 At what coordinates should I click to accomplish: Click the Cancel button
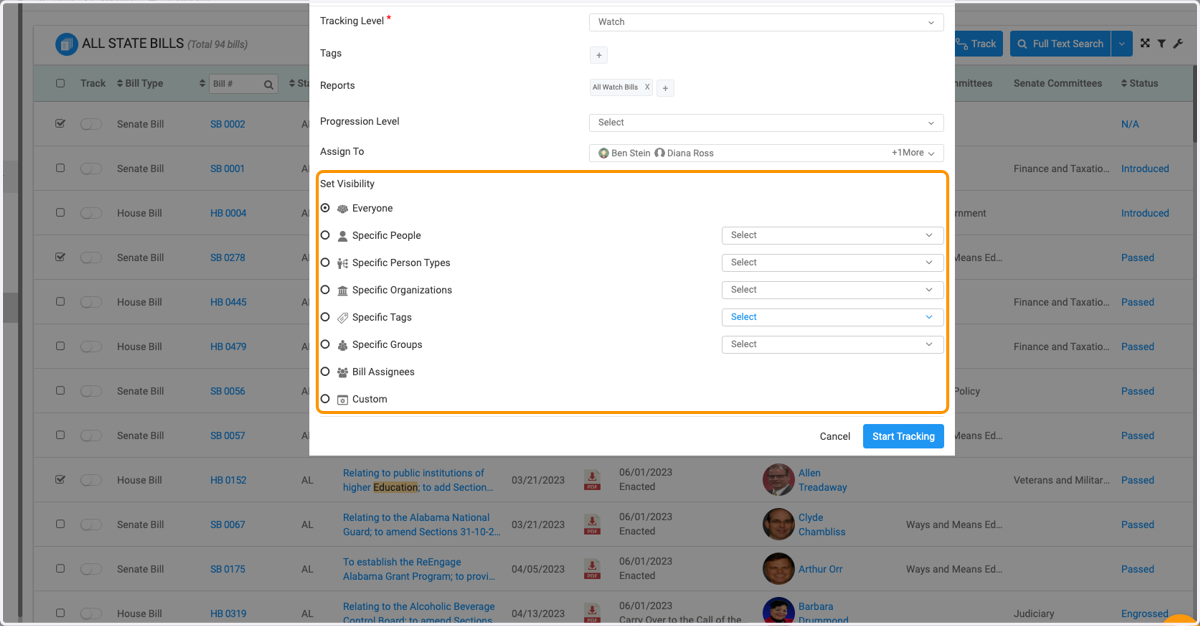[x=835, y=436]
